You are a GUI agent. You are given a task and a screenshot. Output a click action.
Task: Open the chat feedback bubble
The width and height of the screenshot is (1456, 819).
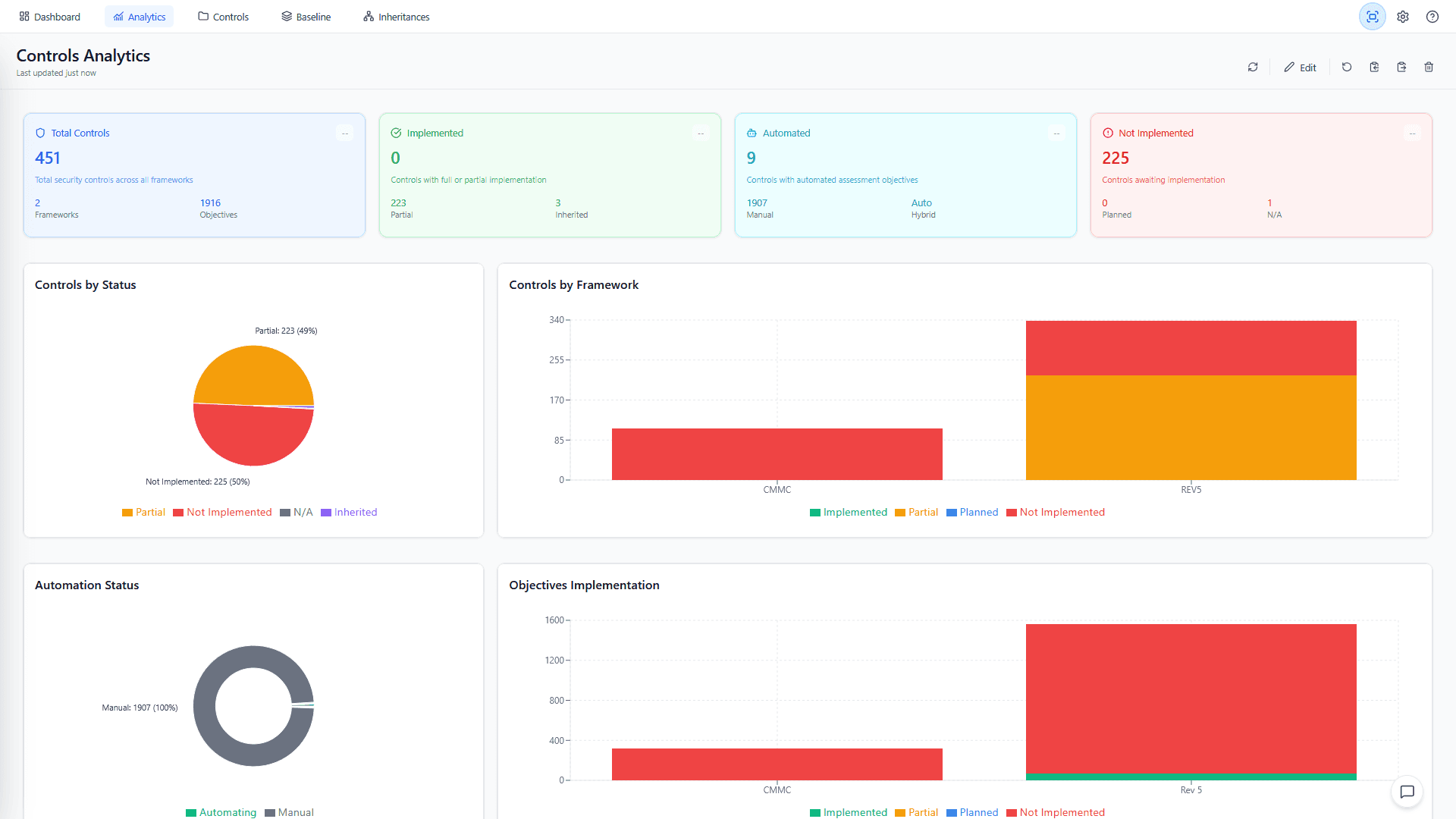1407,792
